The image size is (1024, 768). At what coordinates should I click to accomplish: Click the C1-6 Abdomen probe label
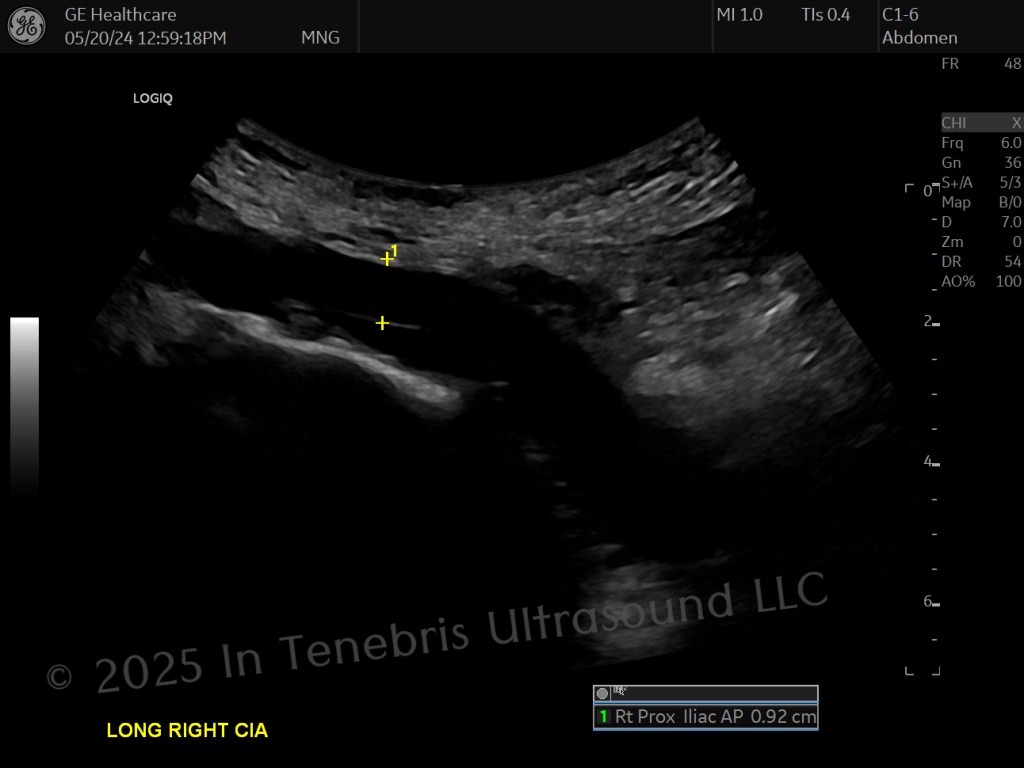[920, 26]
